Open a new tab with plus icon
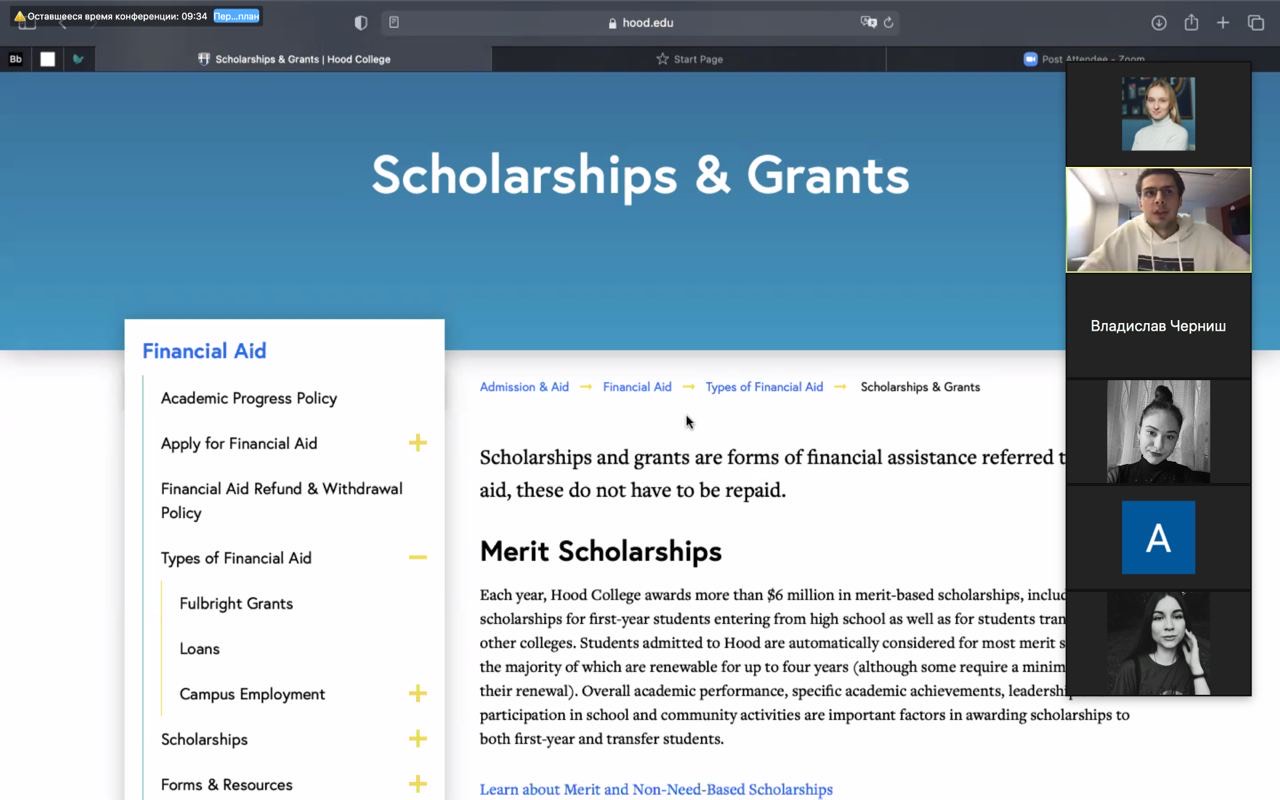This screenshot has height=800, width=1280. (1223, 23)
